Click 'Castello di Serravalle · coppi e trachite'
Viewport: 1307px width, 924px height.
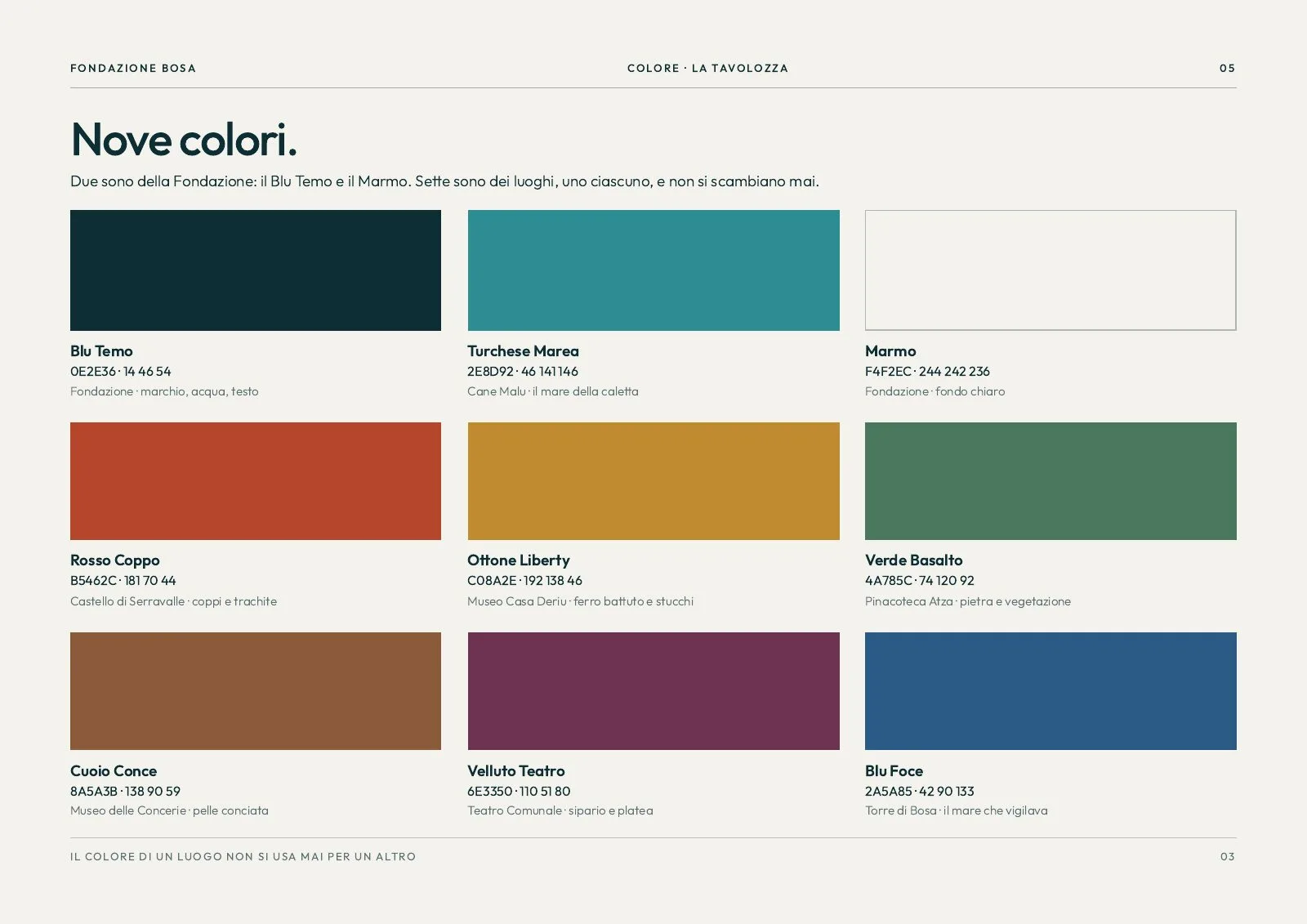(x=174, y=601)
